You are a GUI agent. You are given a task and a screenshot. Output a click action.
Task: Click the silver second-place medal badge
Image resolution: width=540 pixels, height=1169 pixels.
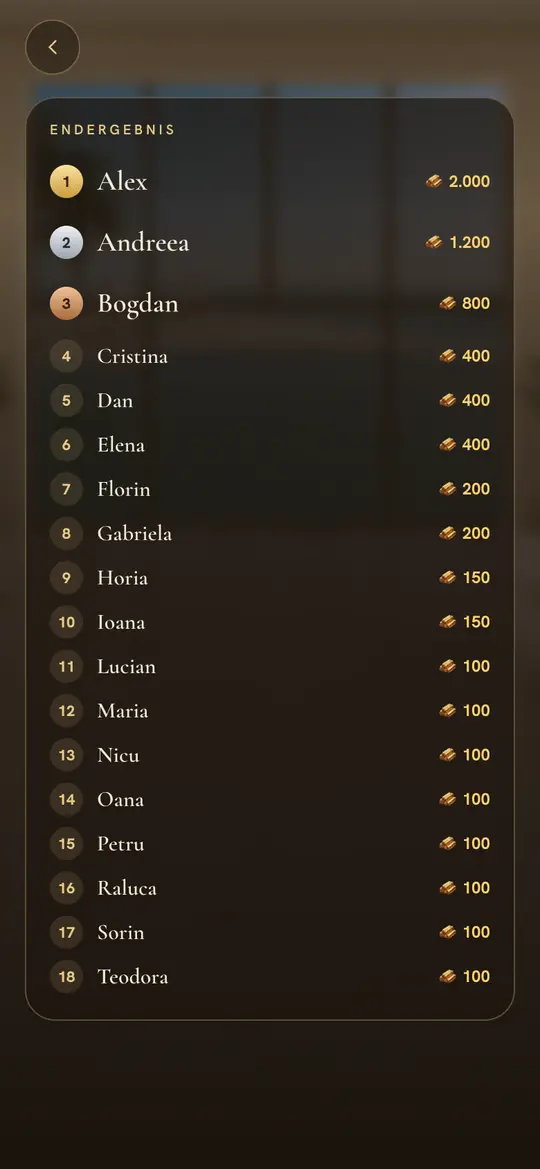66,242
